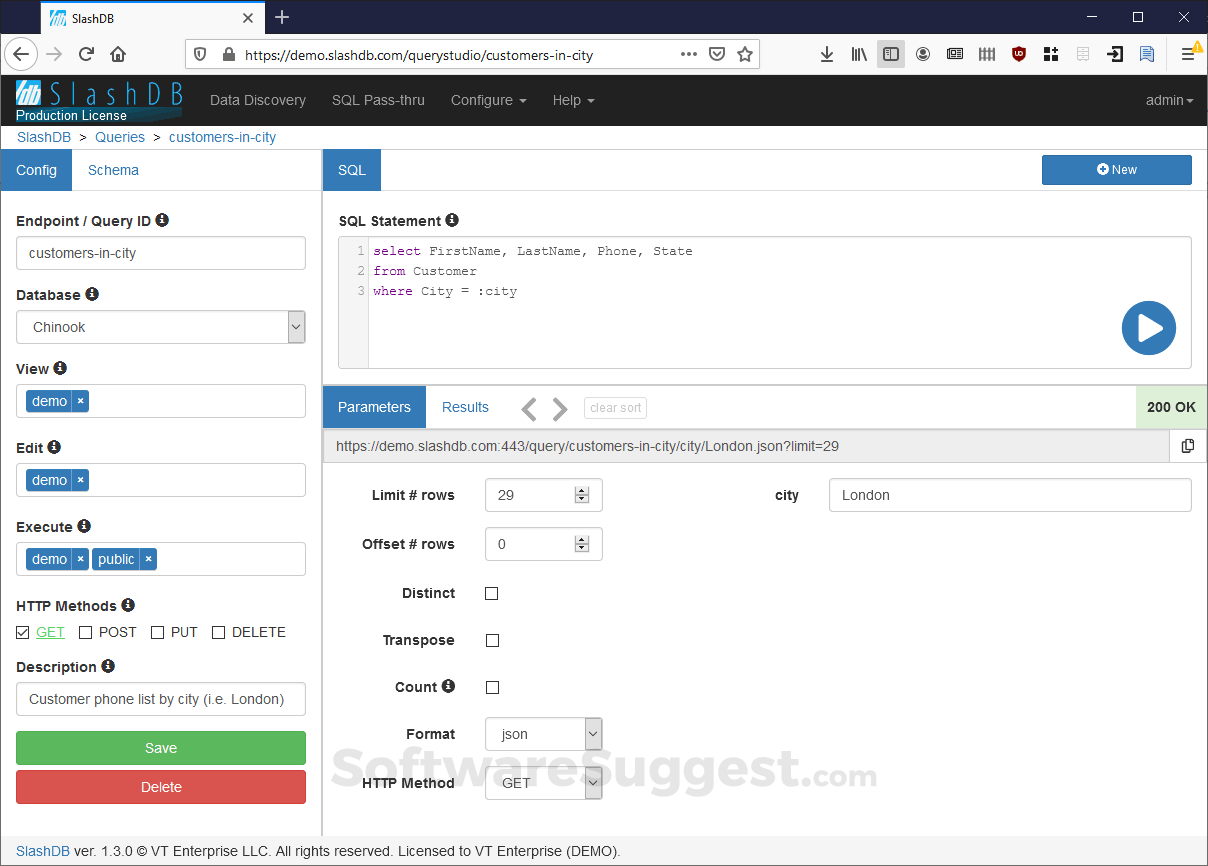Open the Schema tab

[112, 170]
